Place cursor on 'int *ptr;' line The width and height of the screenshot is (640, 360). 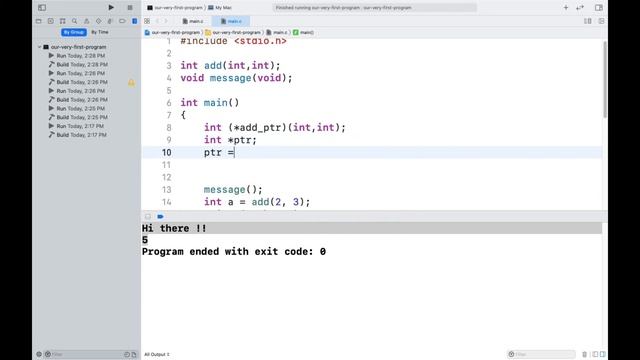coord(230,140)
